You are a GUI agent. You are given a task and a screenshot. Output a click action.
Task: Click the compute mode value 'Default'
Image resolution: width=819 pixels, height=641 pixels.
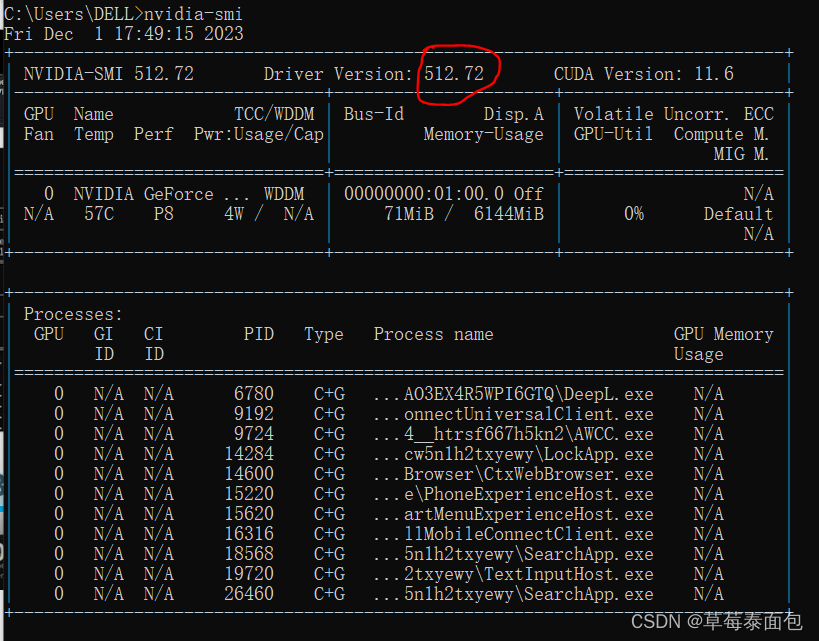click(x=738, y=214)
